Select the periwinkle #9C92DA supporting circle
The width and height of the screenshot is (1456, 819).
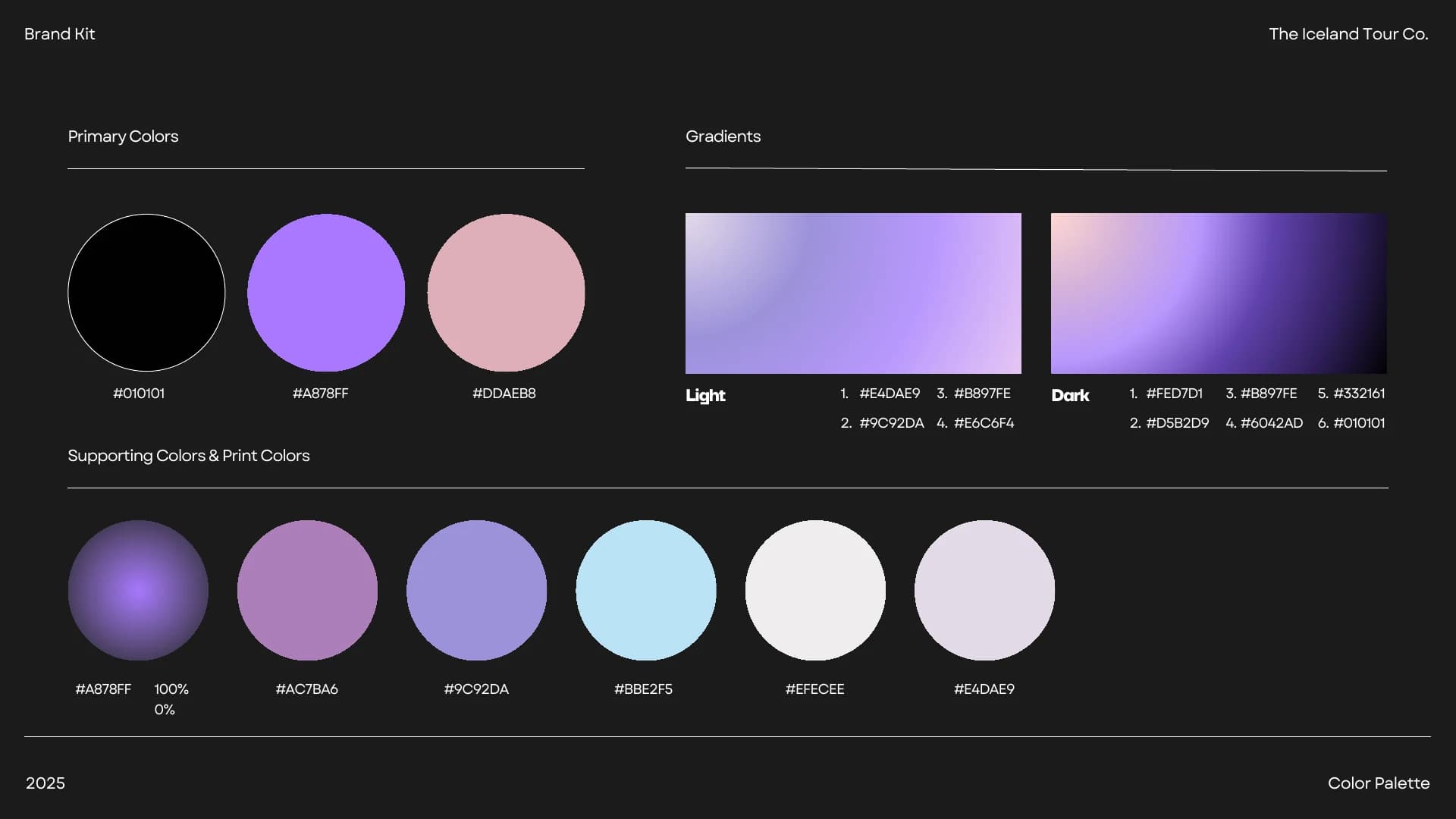pos(476,590)
